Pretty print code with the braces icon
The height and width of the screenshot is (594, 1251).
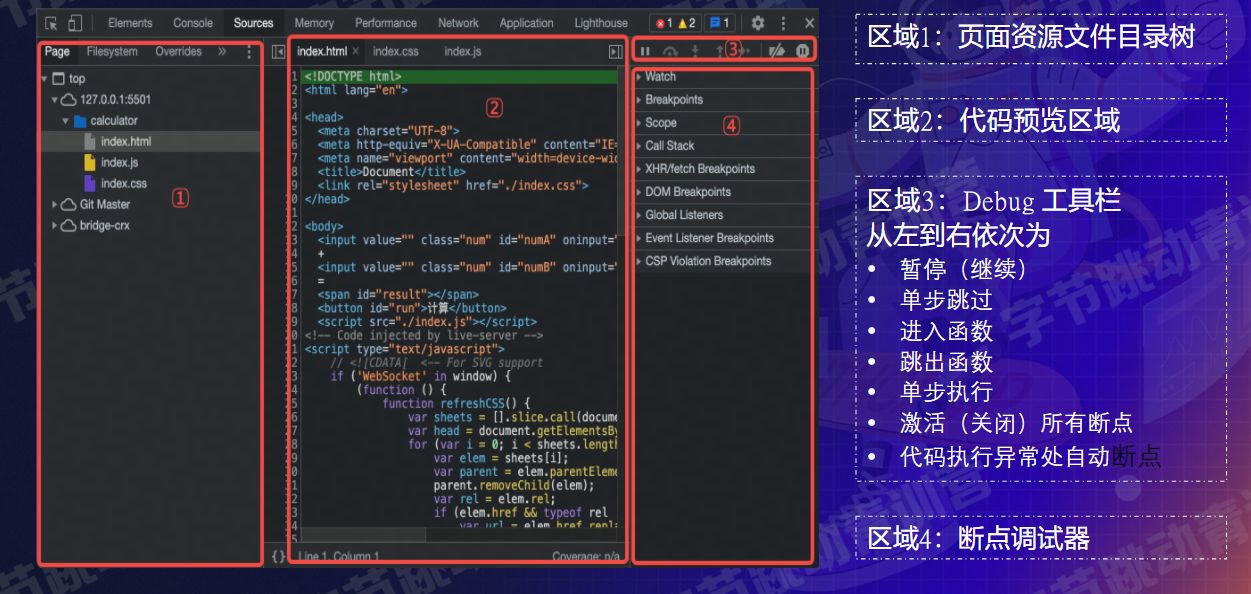click(x=278, y=555)
